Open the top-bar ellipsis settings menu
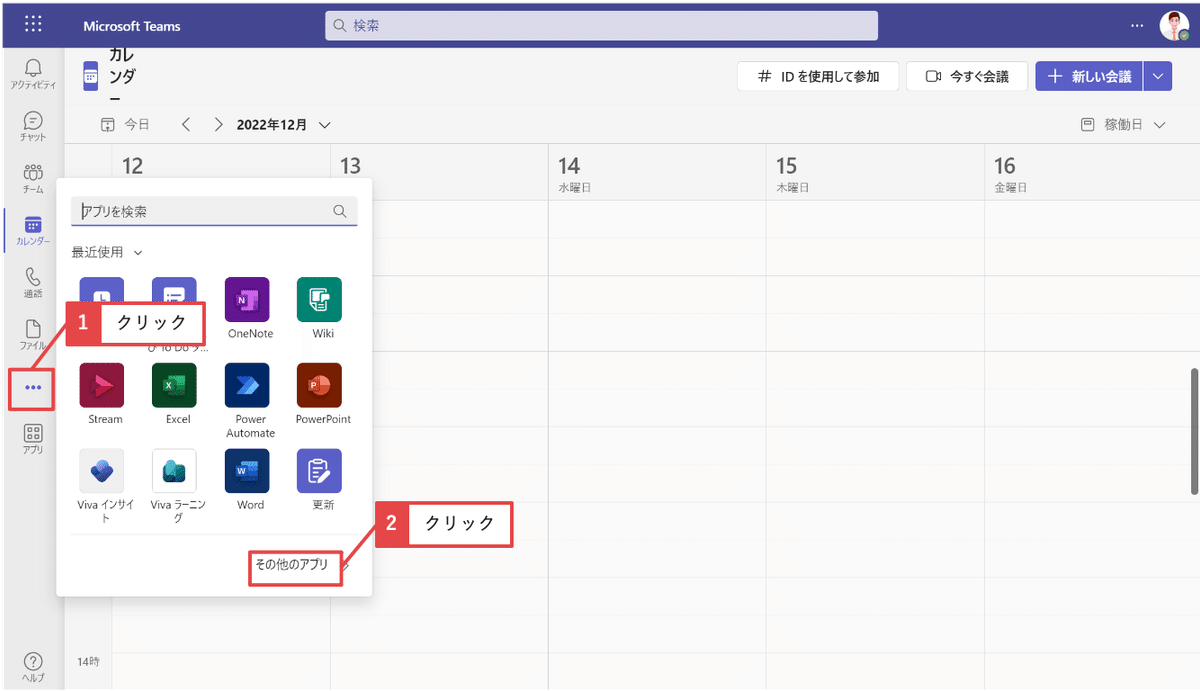 pyautogui.click(x=1136, y=25)
